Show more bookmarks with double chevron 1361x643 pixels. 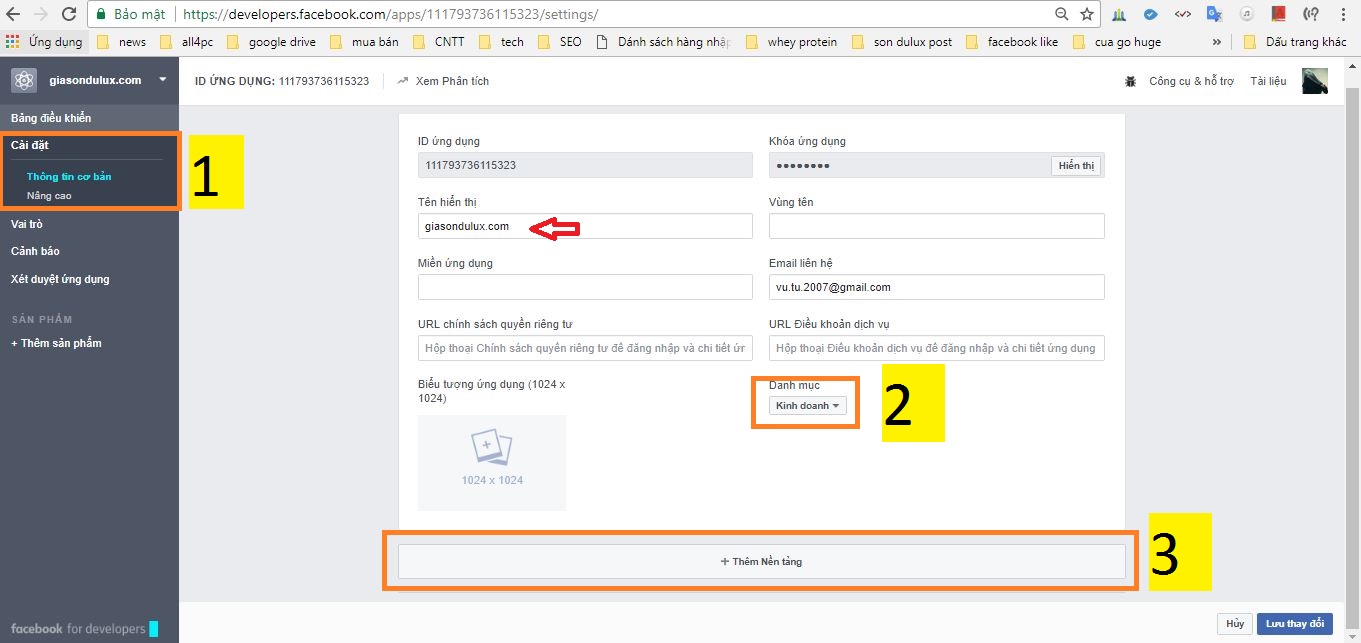pos(1216,42)
